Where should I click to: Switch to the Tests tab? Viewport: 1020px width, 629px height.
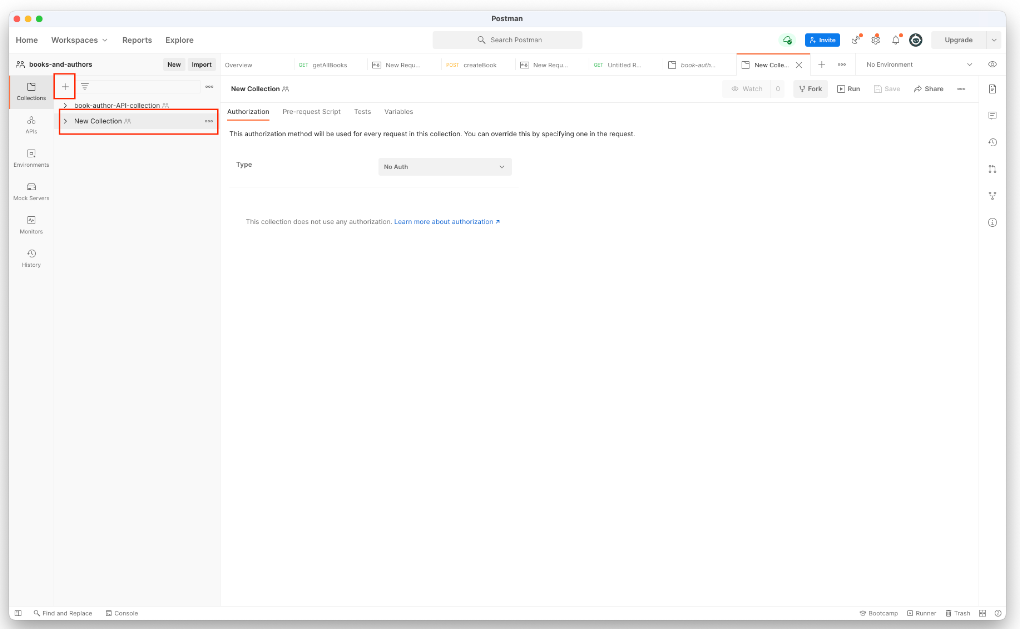click(362, 112)
